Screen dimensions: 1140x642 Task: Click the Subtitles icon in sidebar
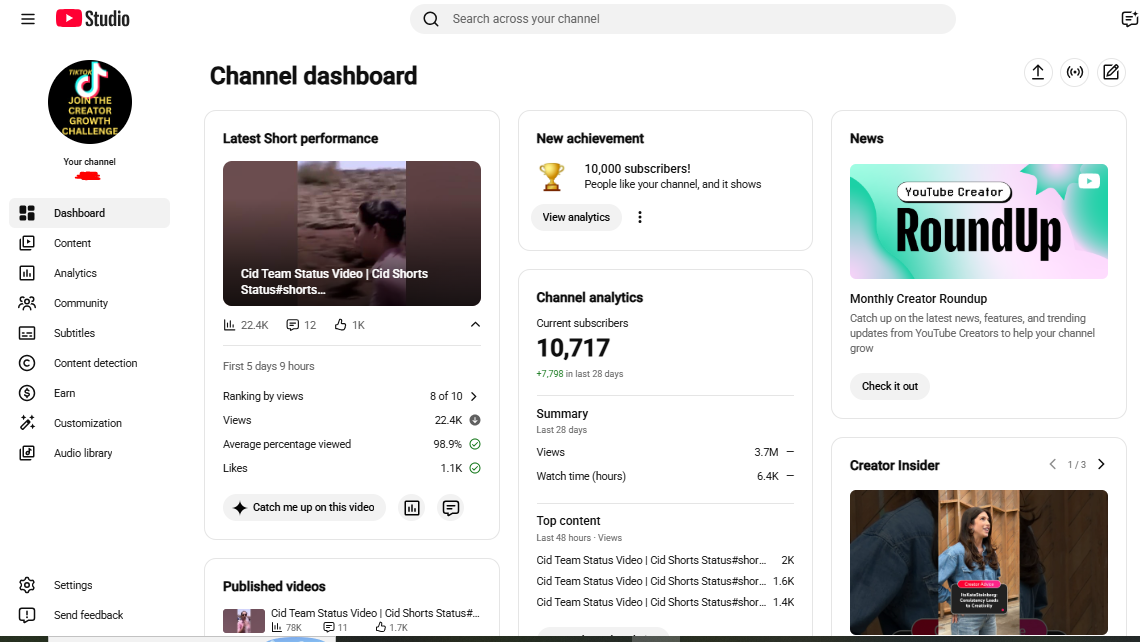(27, 333)
